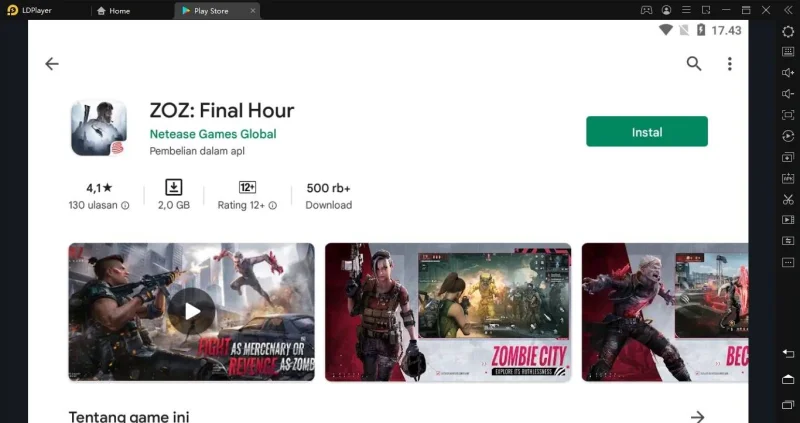Open the third screenshot thumbnail
The image size is (800, 423).
click(665, 311)
